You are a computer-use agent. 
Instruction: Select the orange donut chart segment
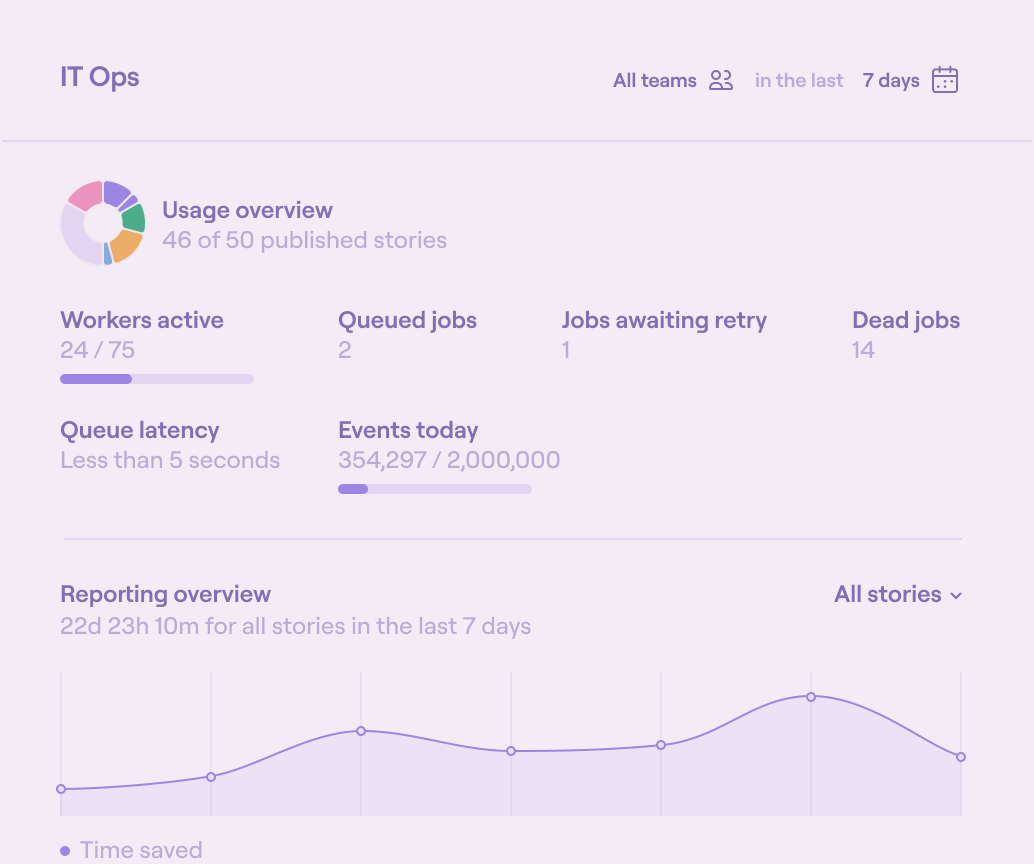(x=125, y=245)
